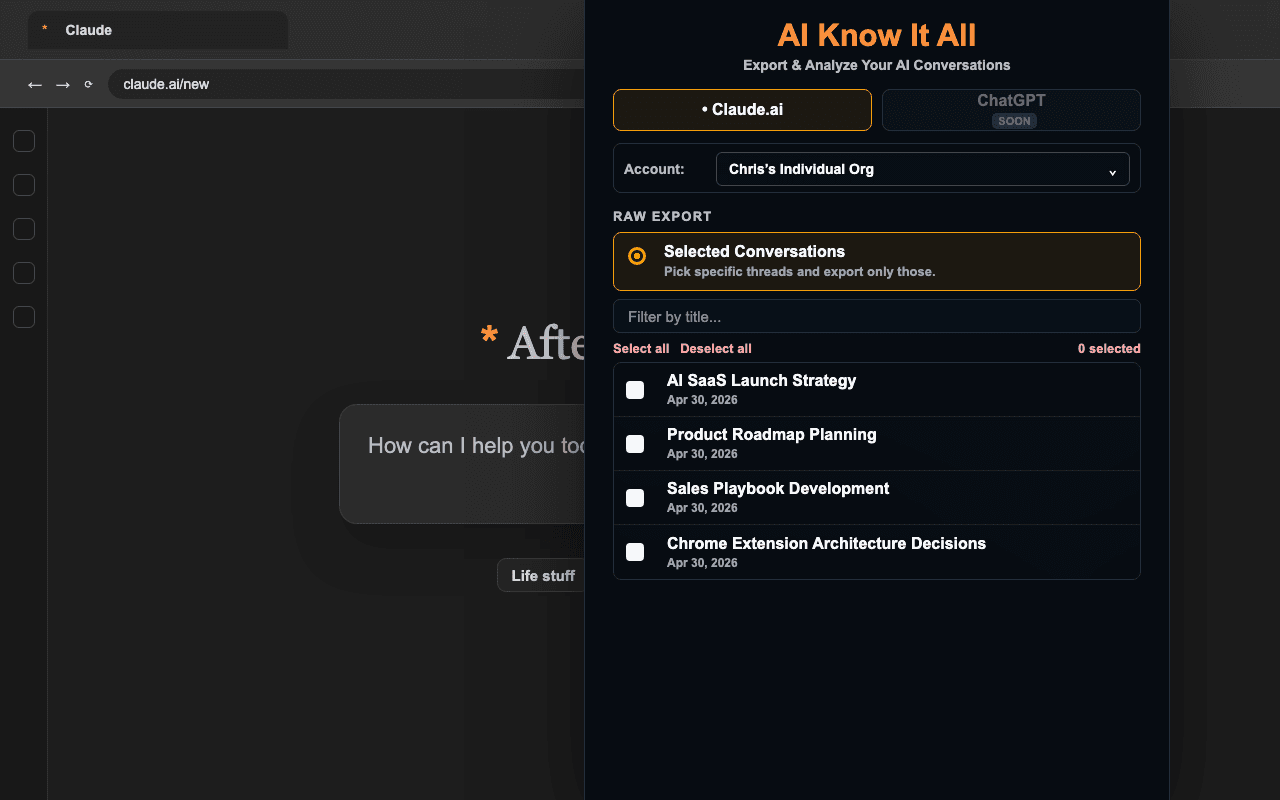
Task: Reload the page with refresh icon
Action: pos(88,85)
